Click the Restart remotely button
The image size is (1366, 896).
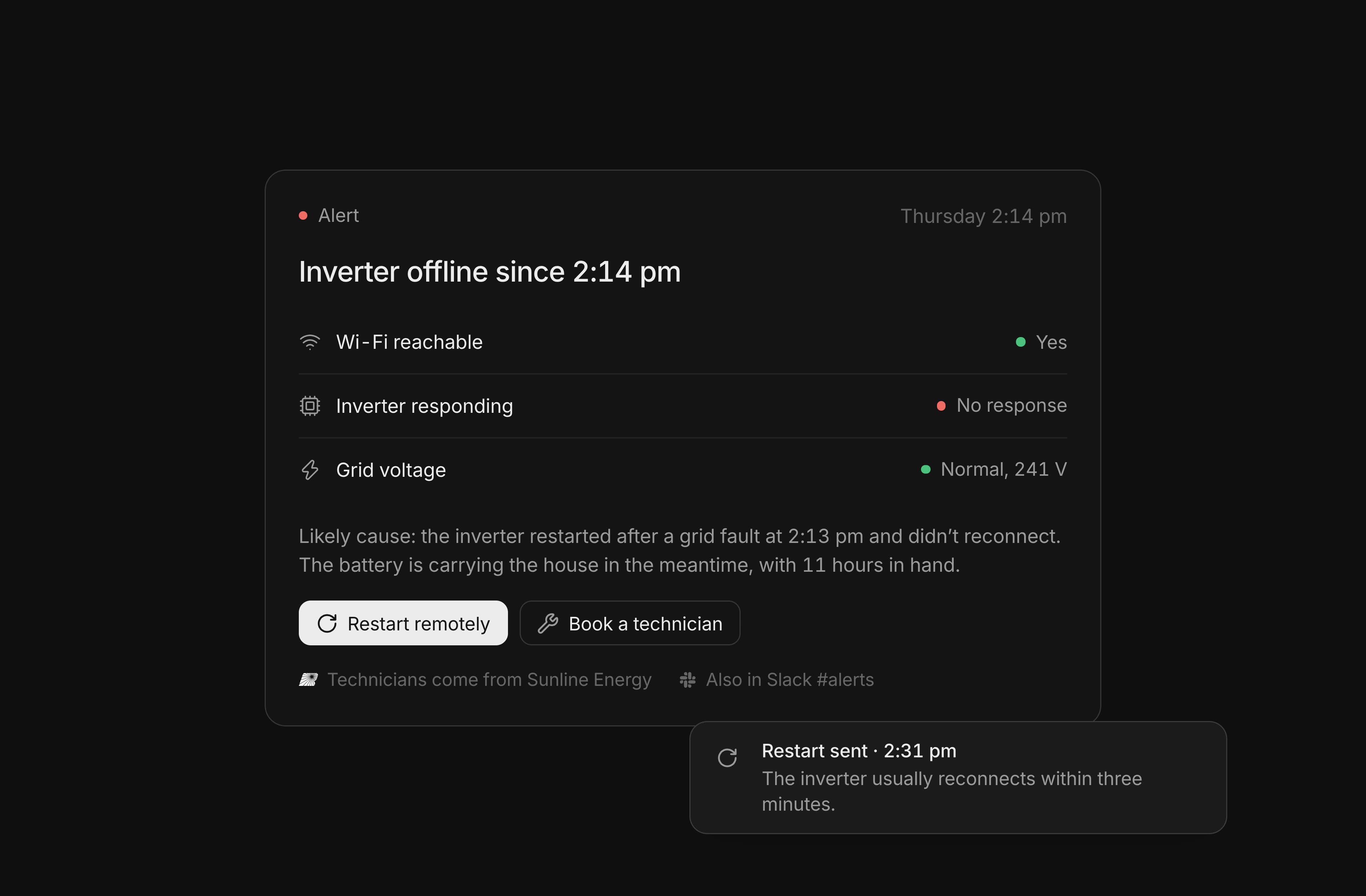tap(403, 623)
